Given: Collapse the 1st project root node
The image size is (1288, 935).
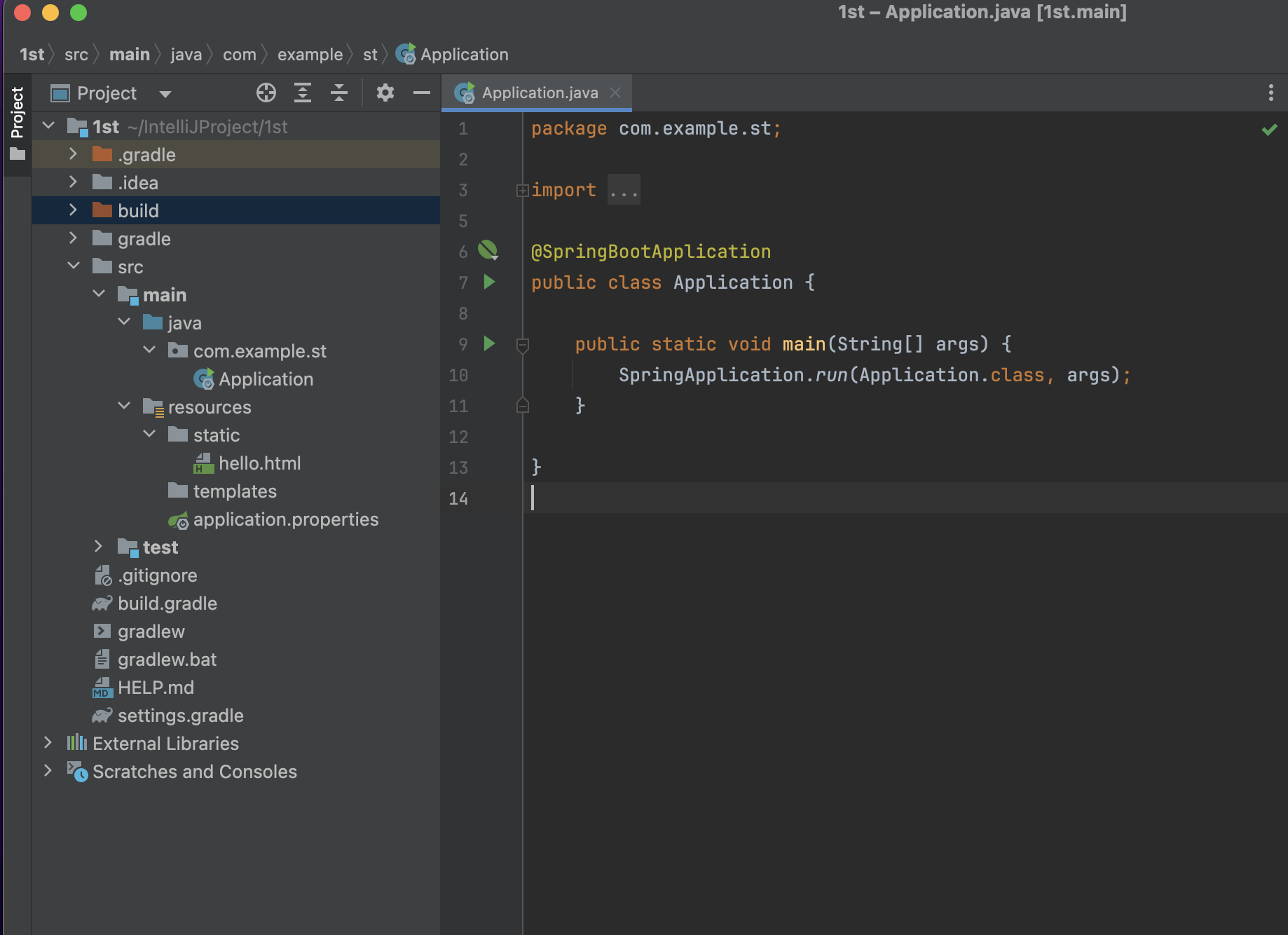Looking at the screenshot, I should coord(48,126).
